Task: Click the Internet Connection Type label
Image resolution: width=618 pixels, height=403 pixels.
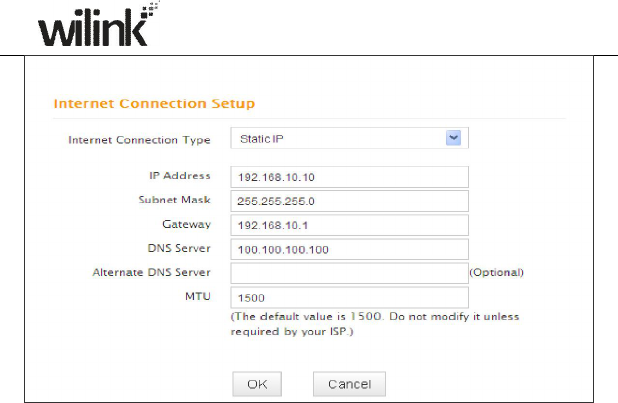Action: click(140, 139)
